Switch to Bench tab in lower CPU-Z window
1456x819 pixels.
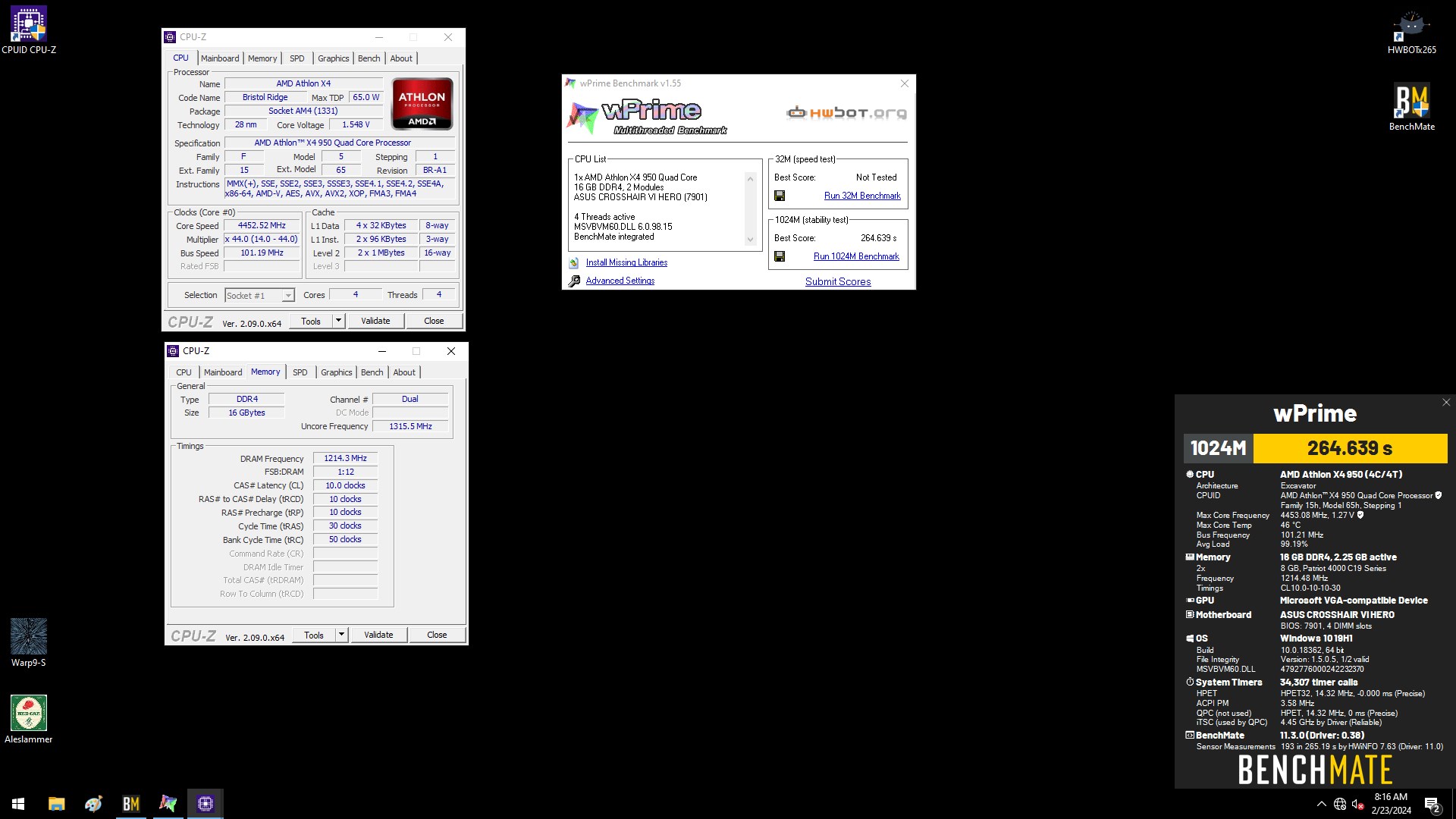click(372, 372)
